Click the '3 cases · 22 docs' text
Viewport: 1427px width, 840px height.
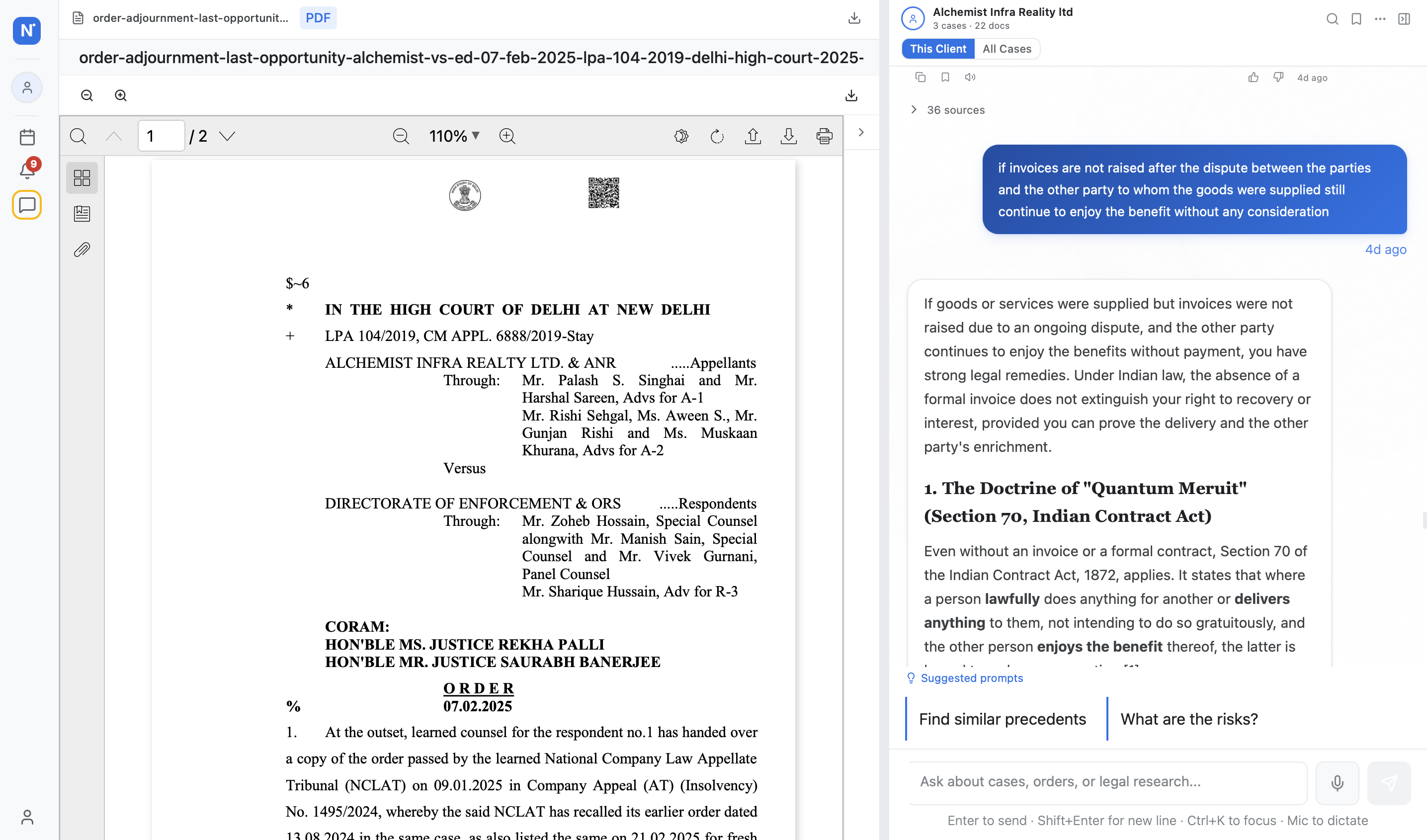point(971,26)
